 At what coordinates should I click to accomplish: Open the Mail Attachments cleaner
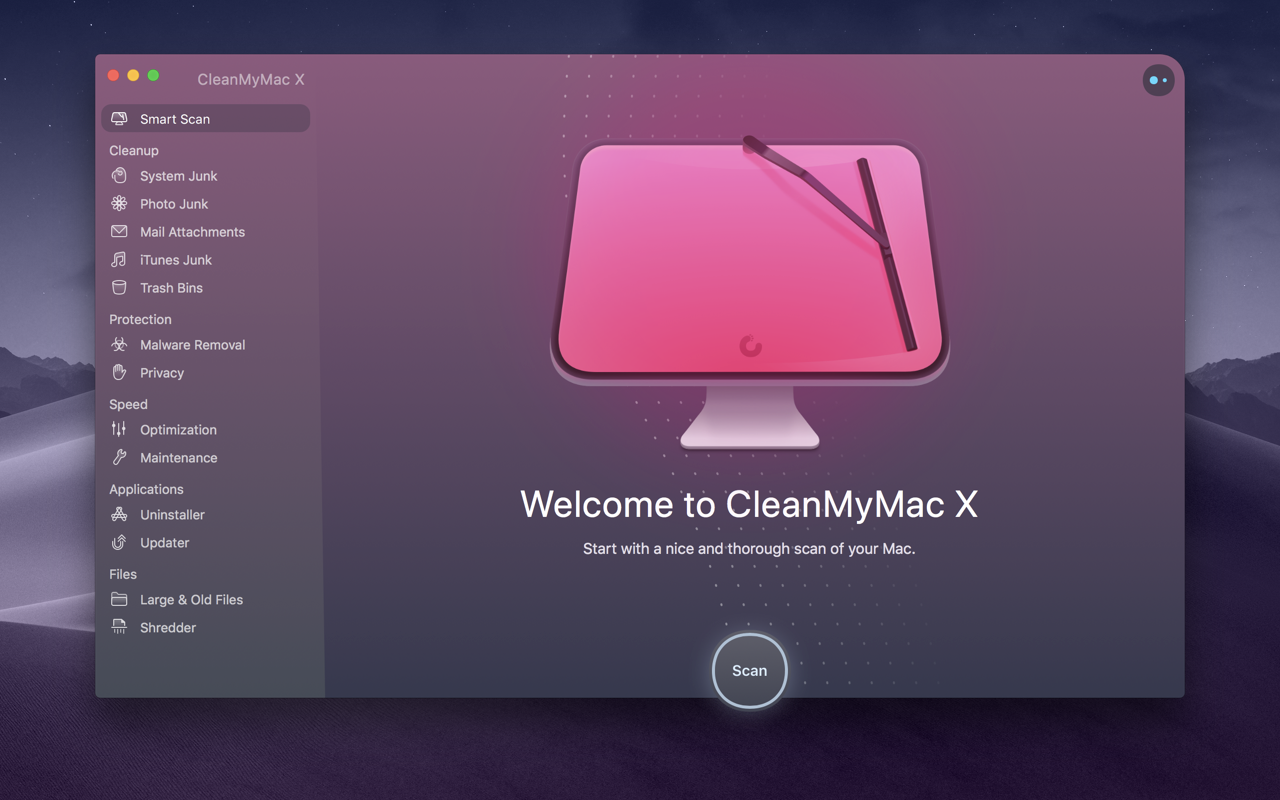tap(120, 232)
